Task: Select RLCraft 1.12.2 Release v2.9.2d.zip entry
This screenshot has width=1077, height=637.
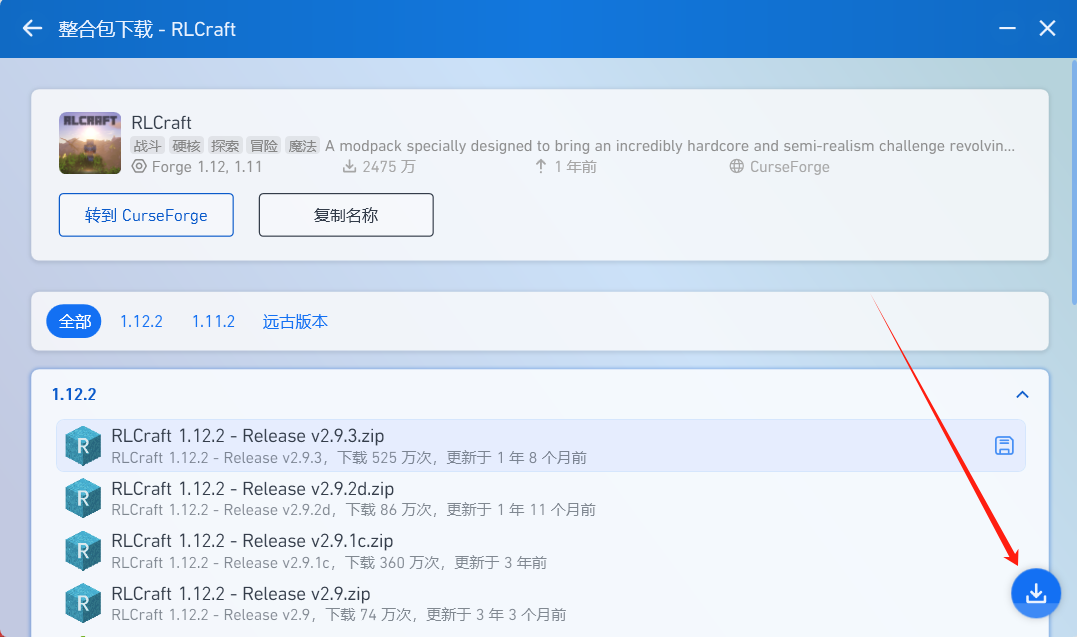Action: point(541,498)
